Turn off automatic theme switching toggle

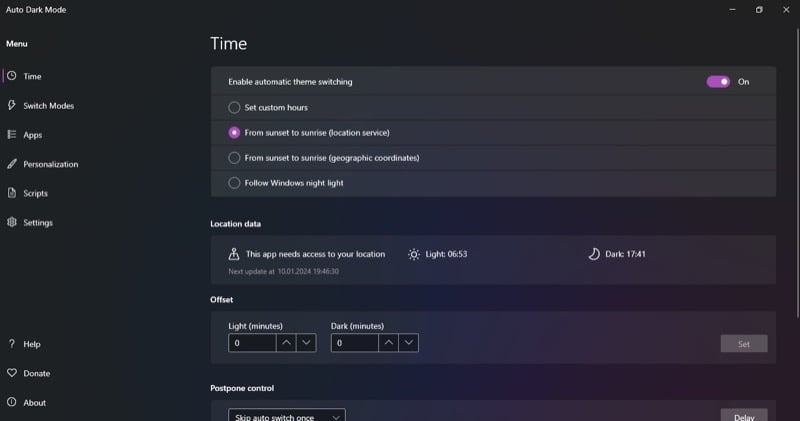(718, 82)
